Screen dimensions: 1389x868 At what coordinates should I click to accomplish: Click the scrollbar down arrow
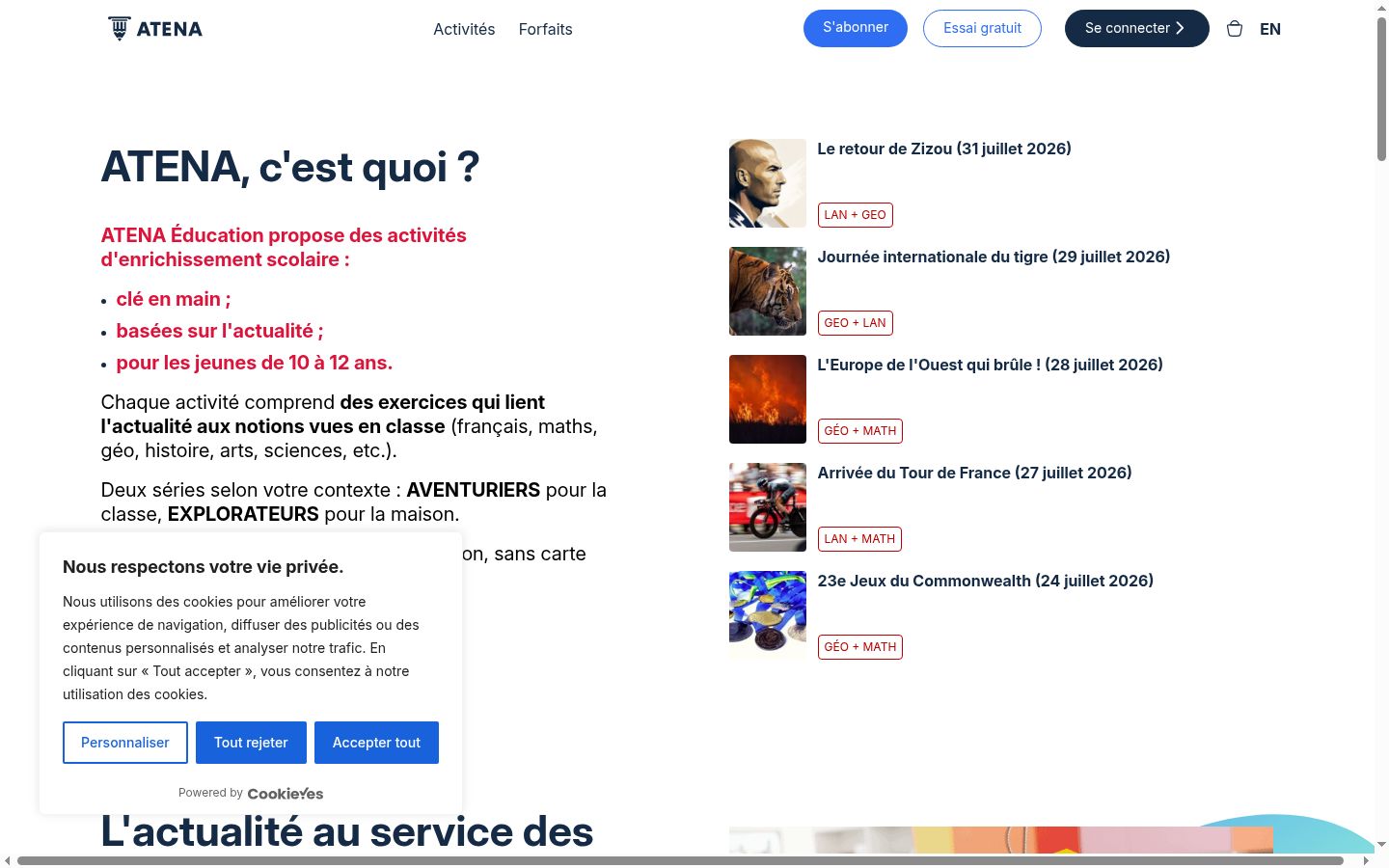click(x=1381, y=845)
